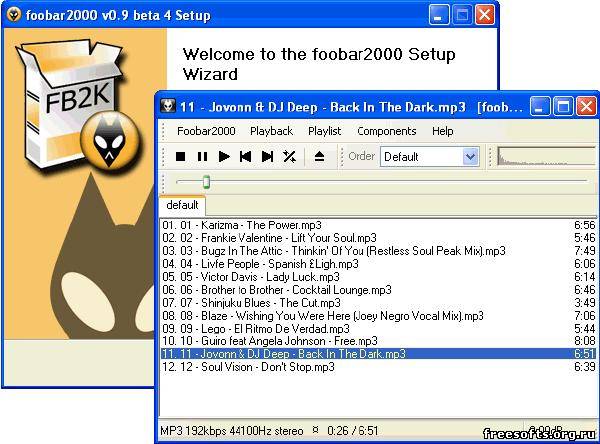
Task: Click the spectrum visualization panel
Action: (x=547, y=157)
